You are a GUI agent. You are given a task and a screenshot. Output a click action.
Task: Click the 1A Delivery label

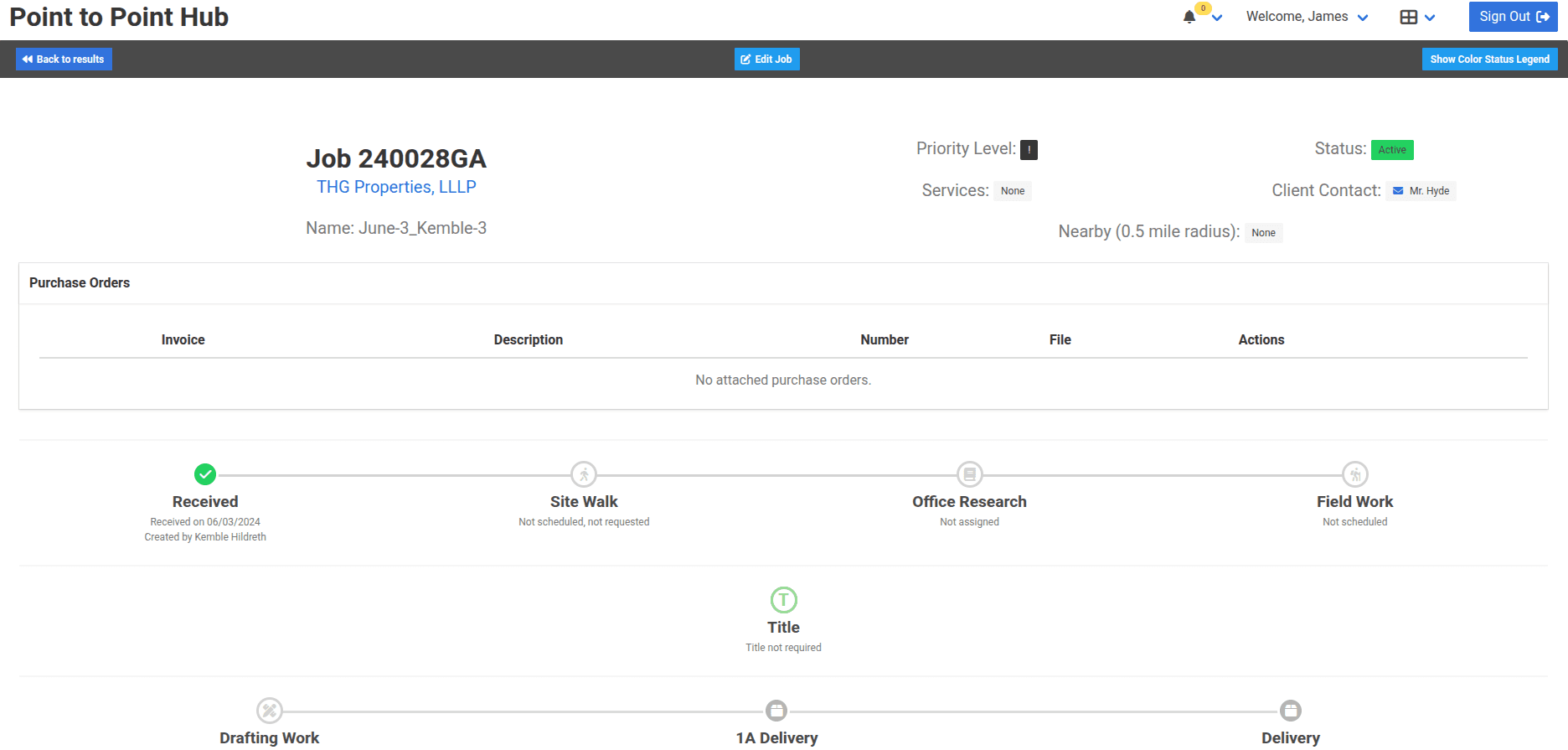tap(776, 737)
